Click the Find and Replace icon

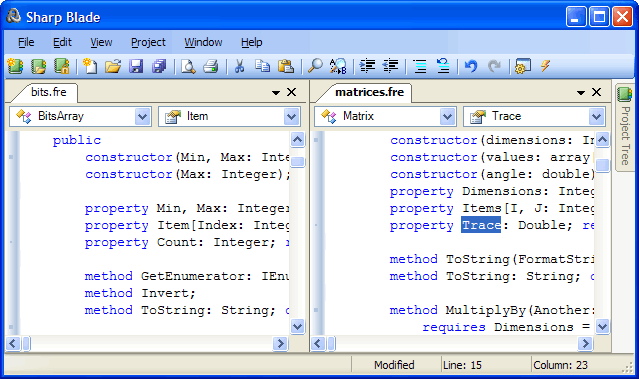tap(338, 66)
